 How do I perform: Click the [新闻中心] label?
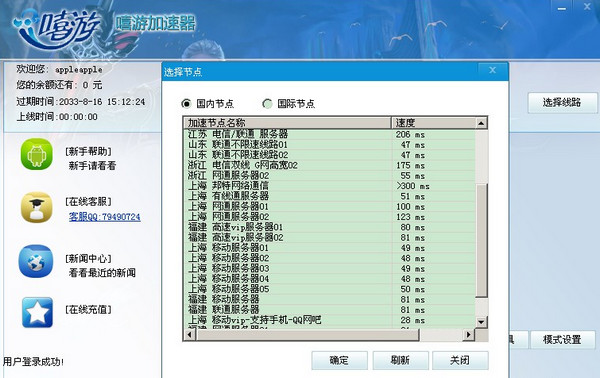89,259
